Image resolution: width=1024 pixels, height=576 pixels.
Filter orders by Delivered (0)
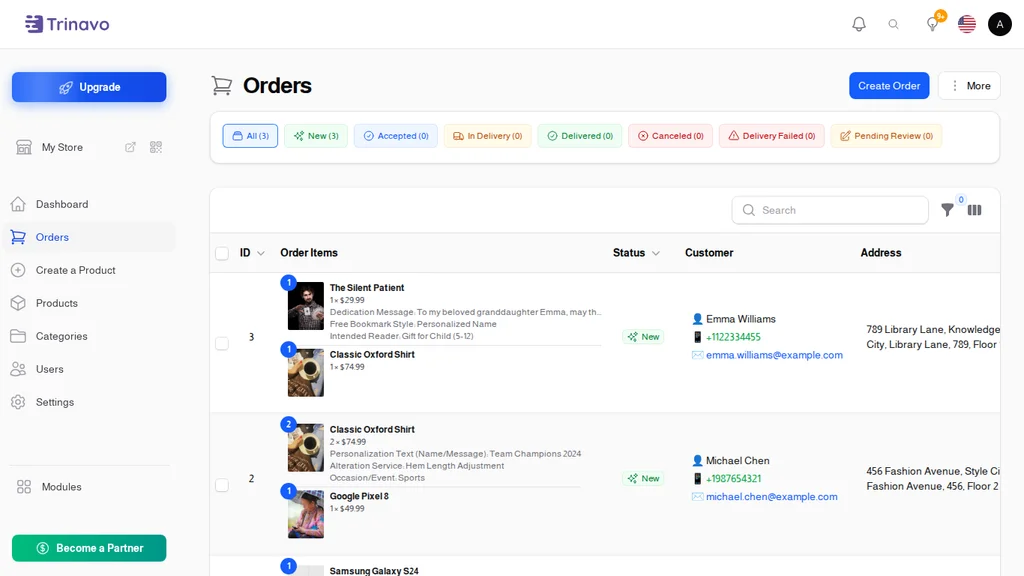click(580, 136)
